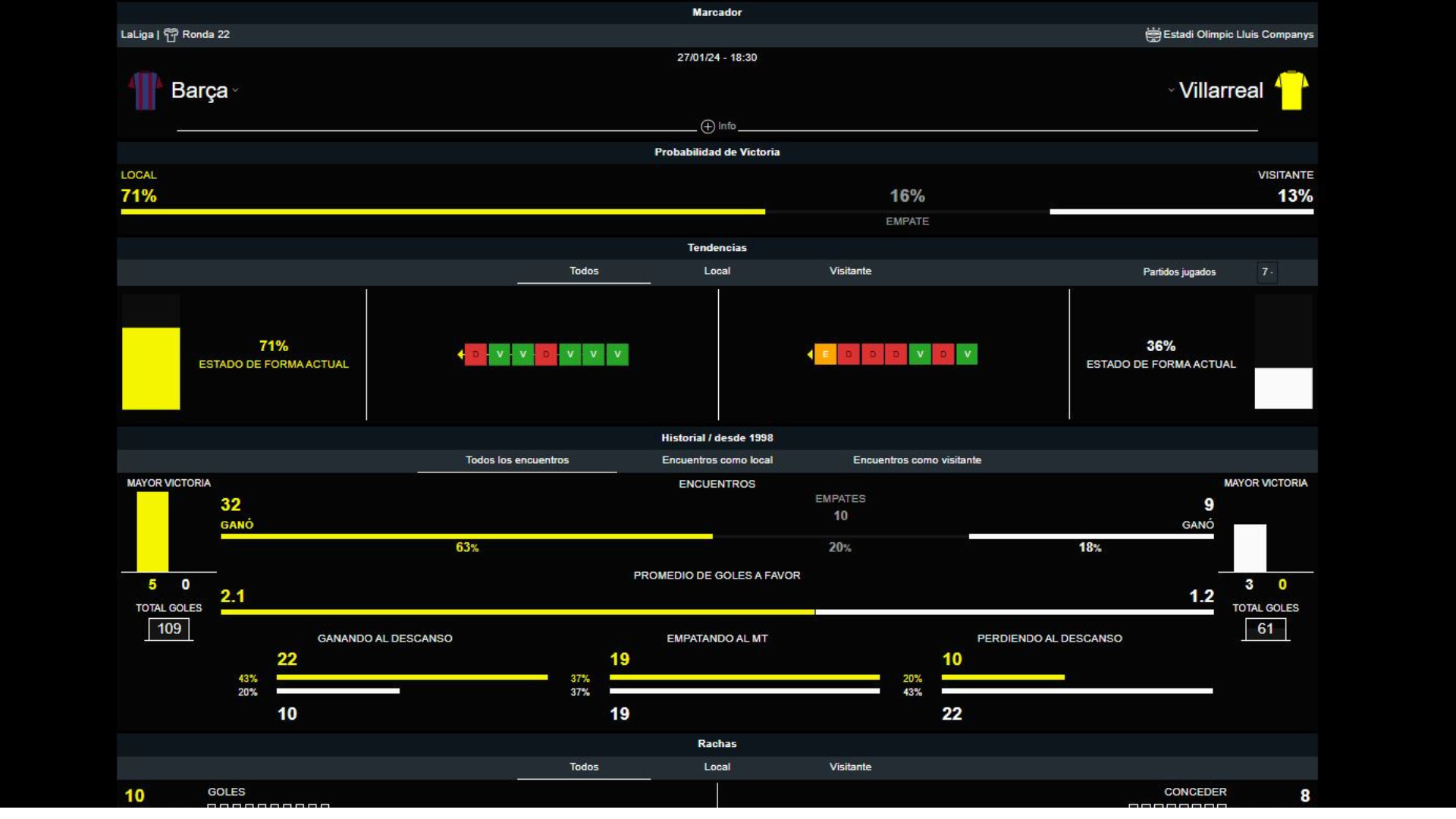Expand the Barça team dropdown arrow

point(236,90)
